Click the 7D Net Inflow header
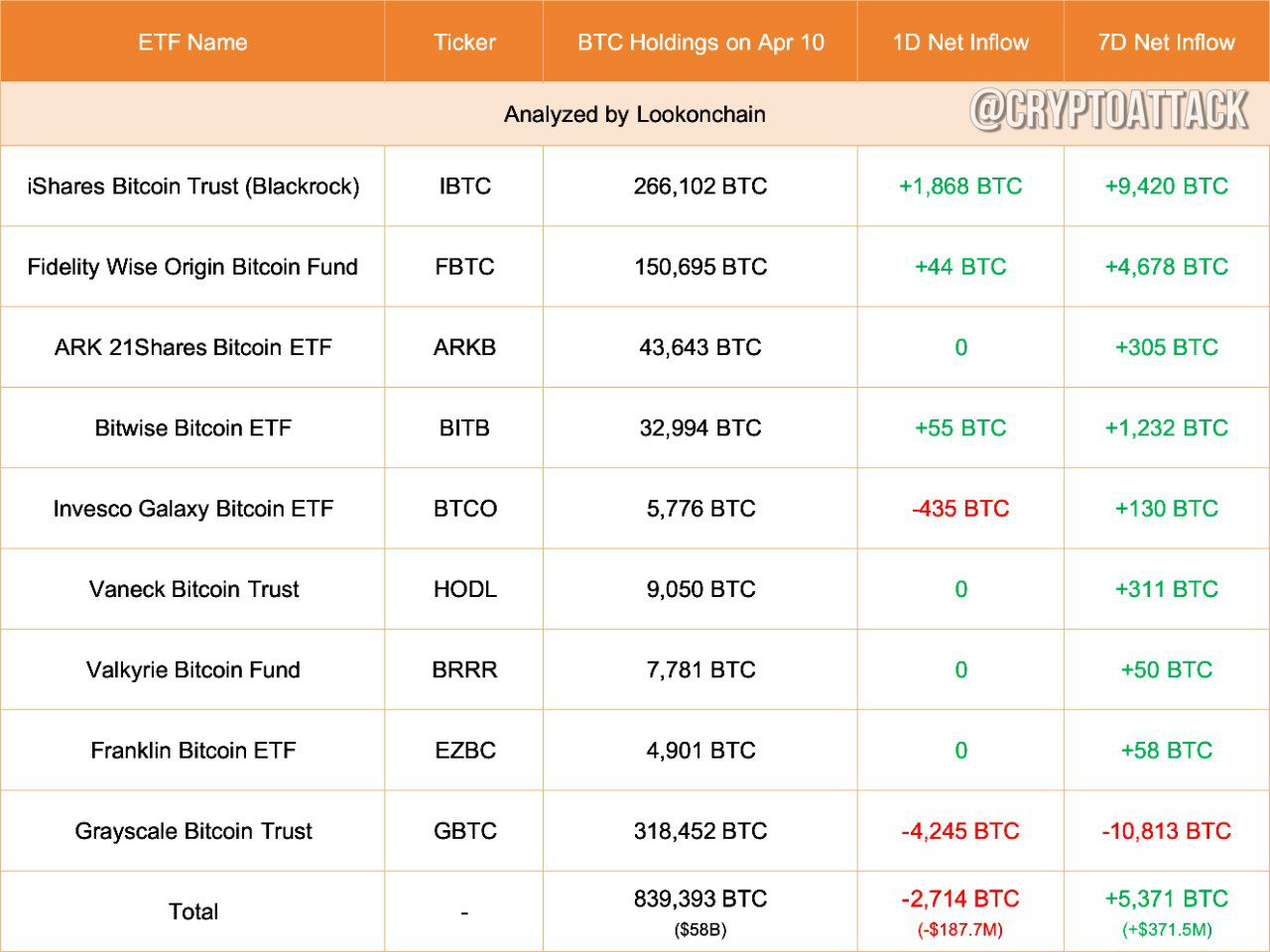Screen dimensions: 1270x952 coord(1167,43)
